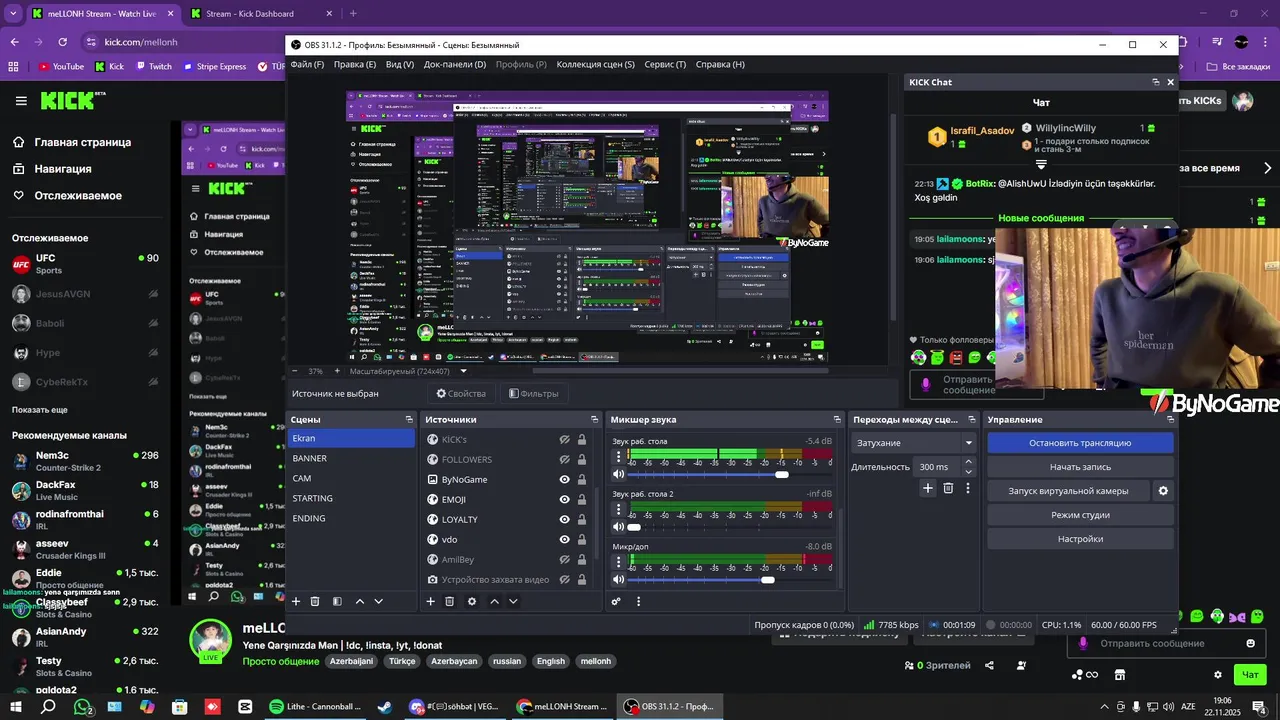Image resolution: width=1280 pixels, height=720 pixels.
Task: Open source properties gear in Sources toolbar
Action: coord(472,601)
